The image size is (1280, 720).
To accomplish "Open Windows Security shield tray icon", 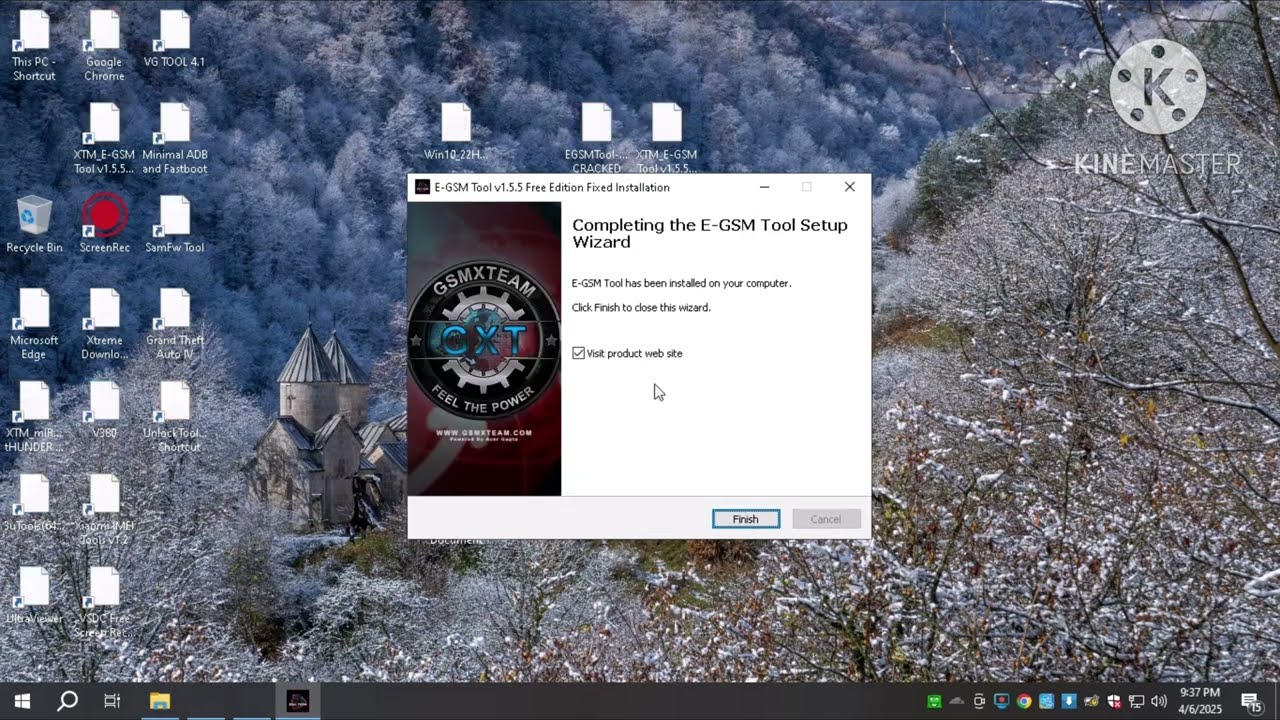I will pyautogui.click(x=1114, y=701).
